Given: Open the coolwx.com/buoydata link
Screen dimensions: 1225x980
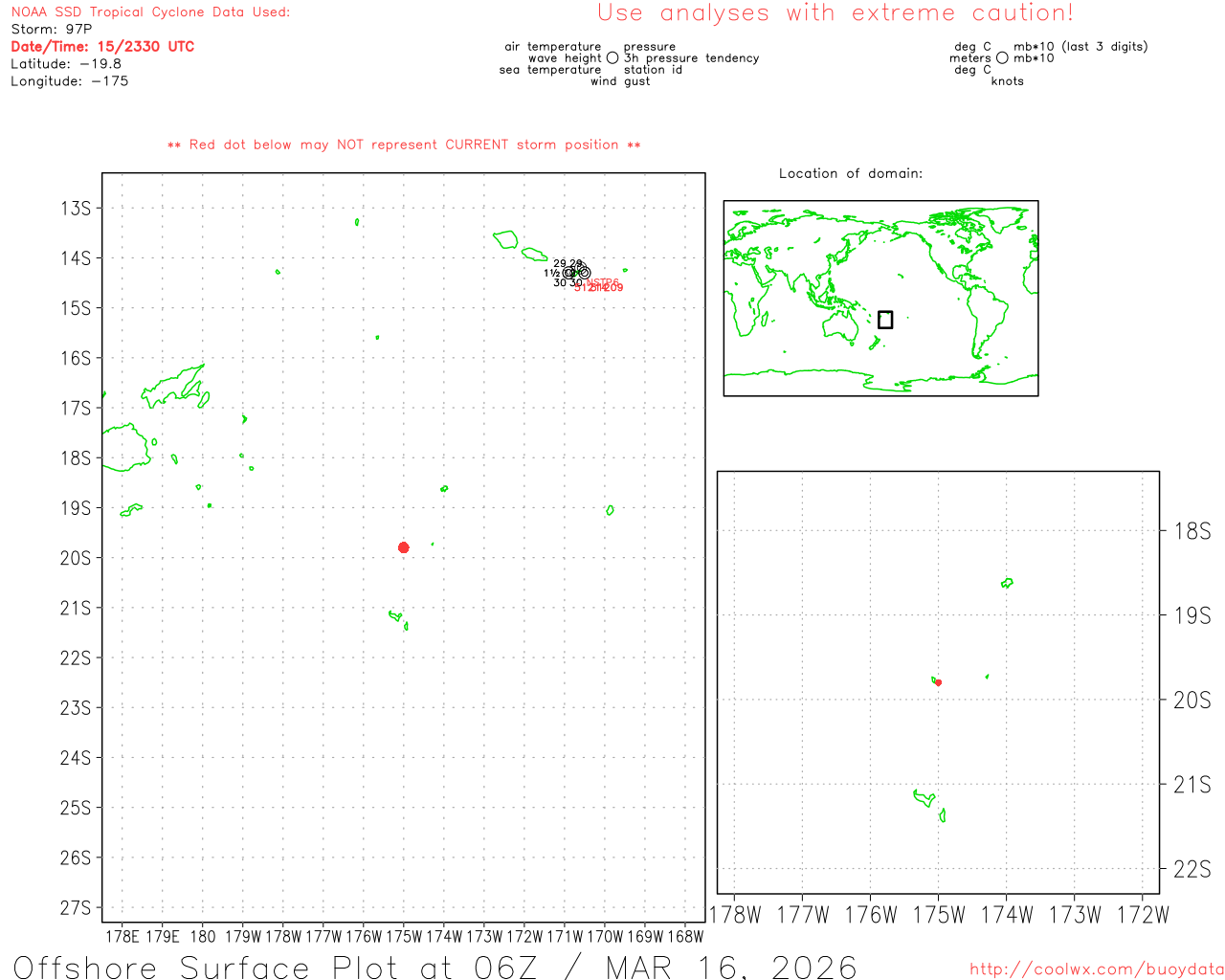Looking at the screenshot, I should pos(1097,969).
